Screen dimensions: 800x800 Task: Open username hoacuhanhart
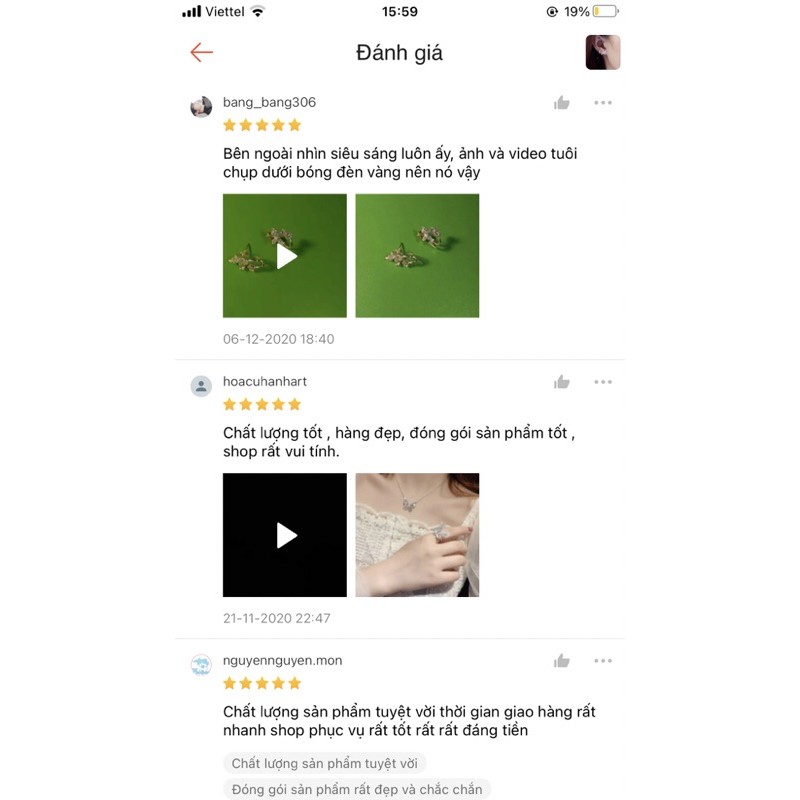click(x=265, y=382)
